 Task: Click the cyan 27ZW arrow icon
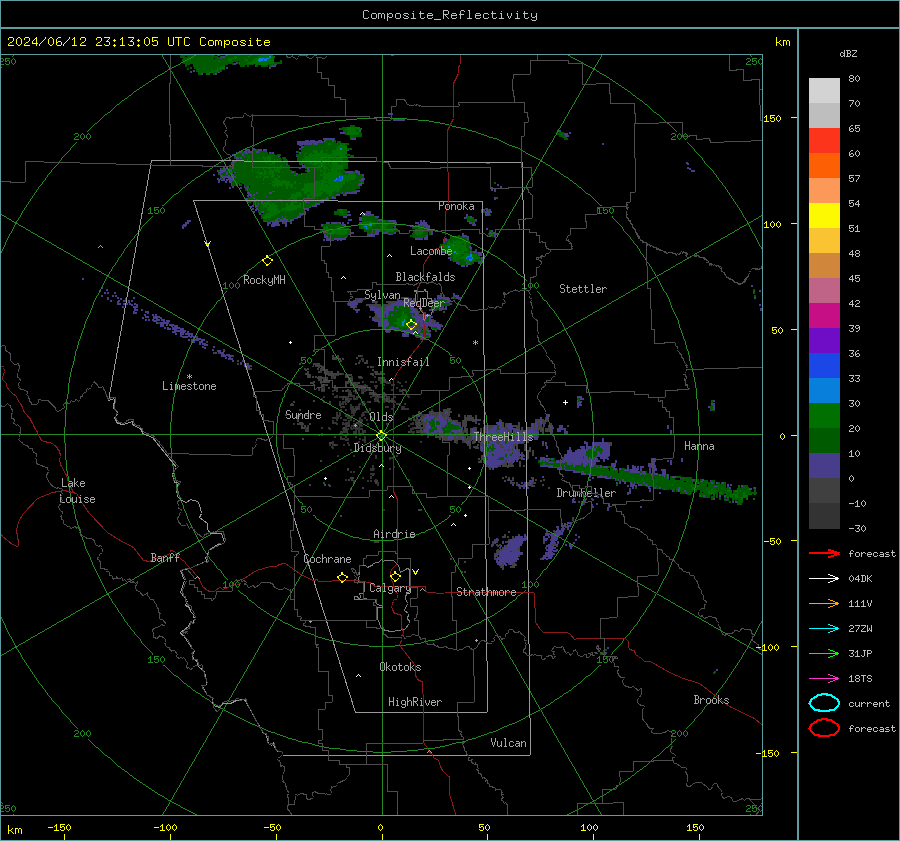pos(824,629)
